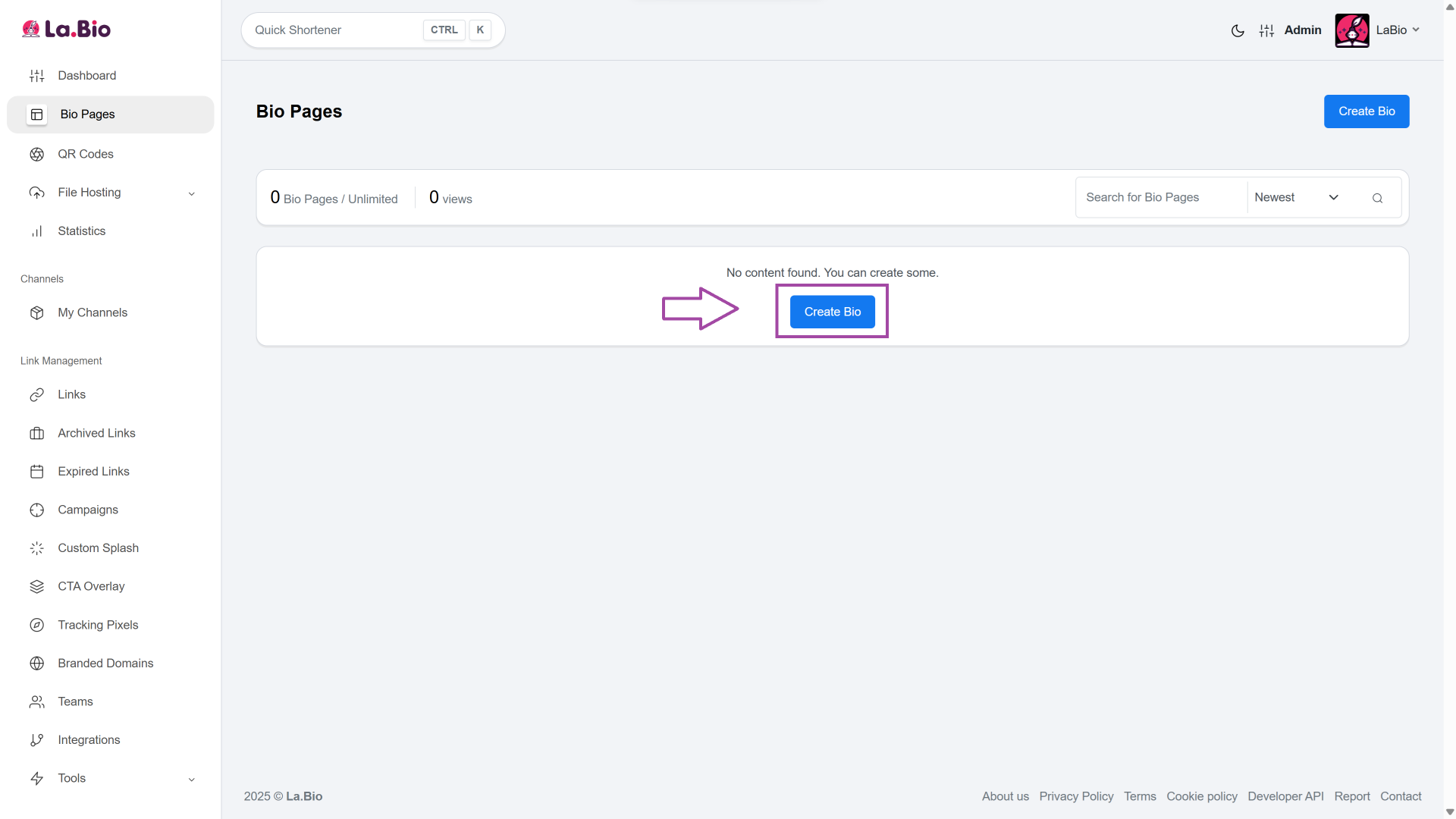
Task: Select the Campaigns menu item
Action: [88, 510]
